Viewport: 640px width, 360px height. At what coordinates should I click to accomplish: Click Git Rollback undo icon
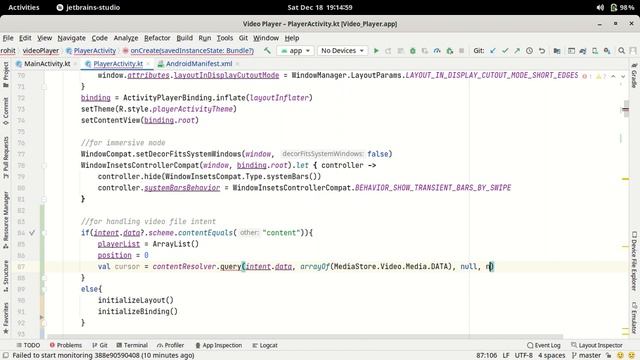[x=542, y=51]
